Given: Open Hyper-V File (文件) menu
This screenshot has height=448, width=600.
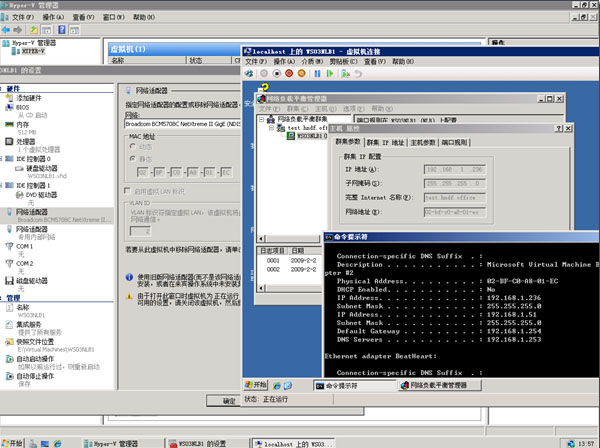Looking at the screenshot, I should click(x=23, y=17).
